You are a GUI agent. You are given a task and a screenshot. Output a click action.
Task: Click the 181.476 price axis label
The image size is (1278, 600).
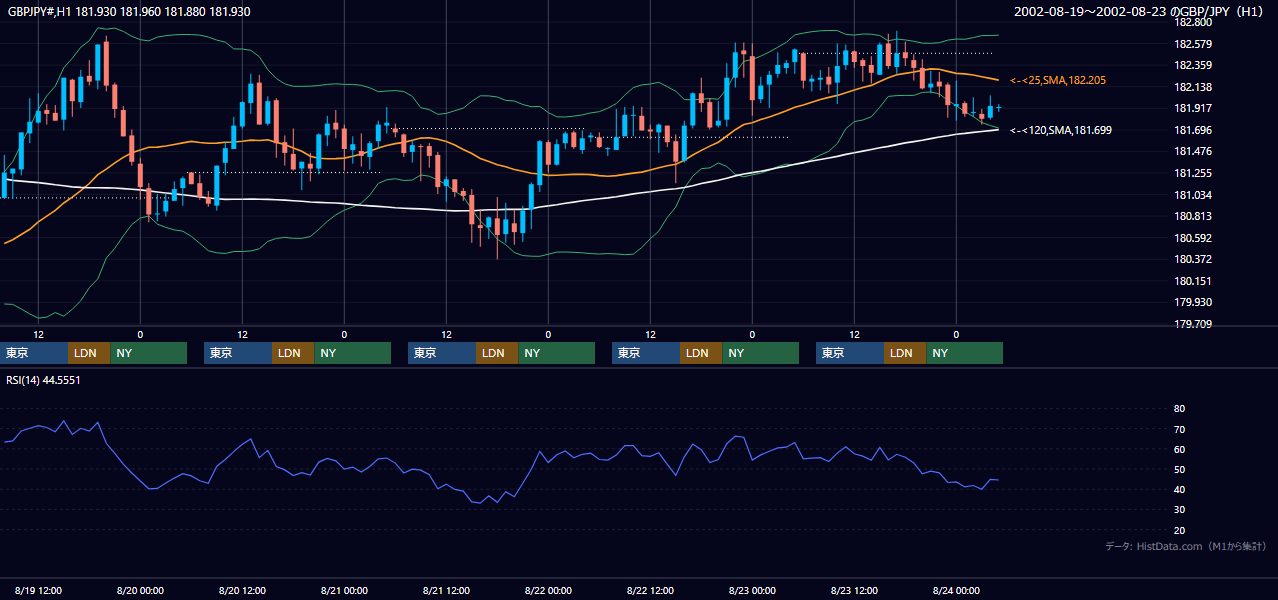click(x=1193, y=151)
